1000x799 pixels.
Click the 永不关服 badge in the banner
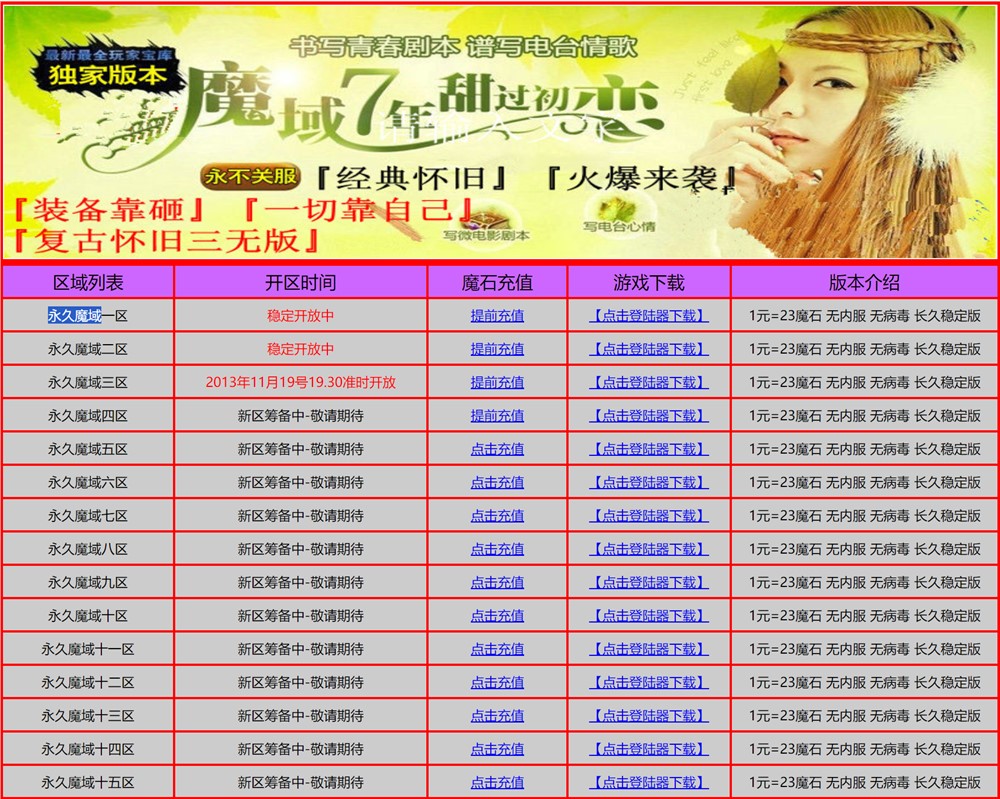point(251,177)
